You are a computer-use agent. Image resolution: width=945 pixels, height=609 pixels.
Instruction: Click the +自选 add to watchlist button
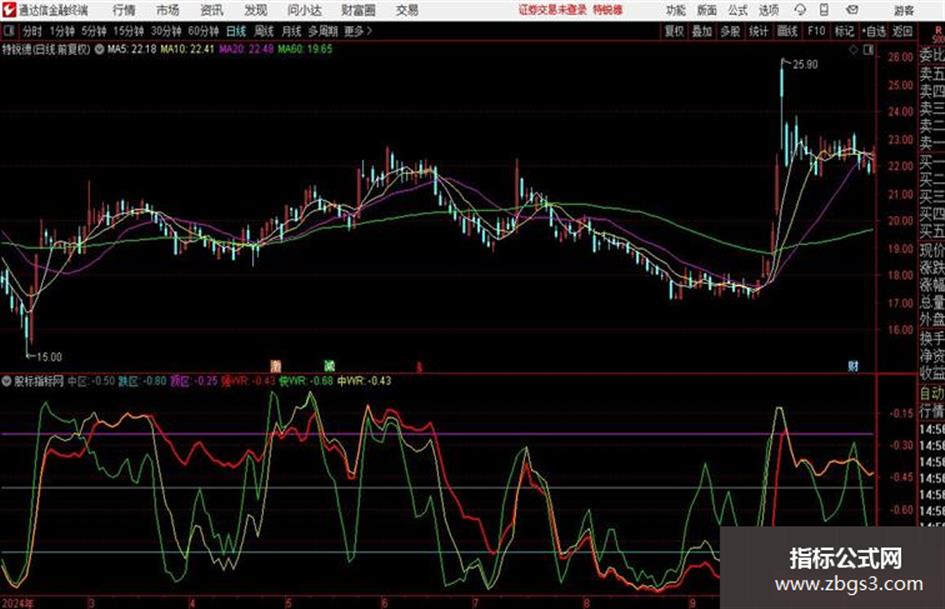tap(874, 31)
